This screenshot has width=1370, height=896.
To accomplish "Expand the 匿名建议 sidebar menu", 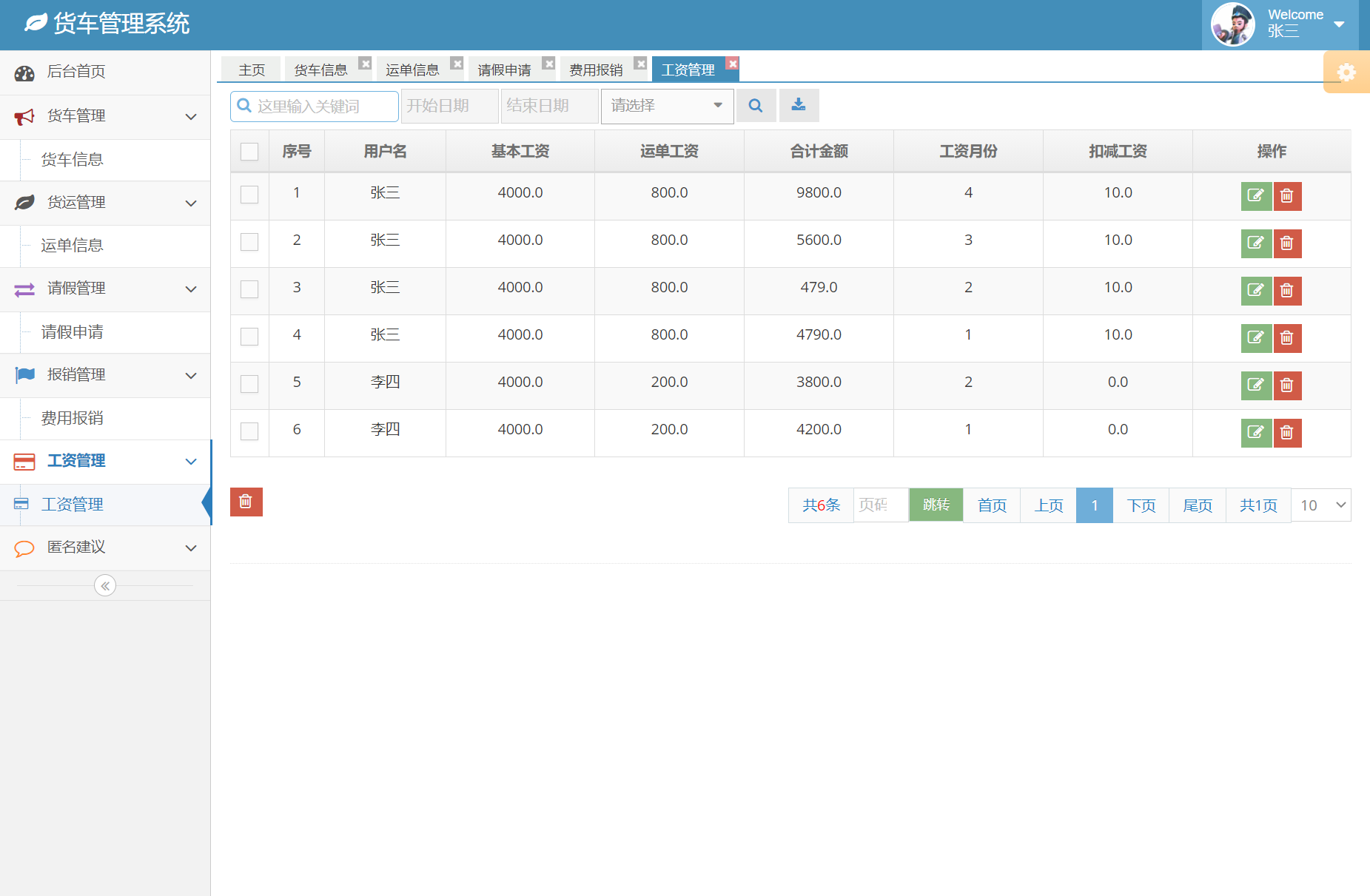I will point(190,548).
